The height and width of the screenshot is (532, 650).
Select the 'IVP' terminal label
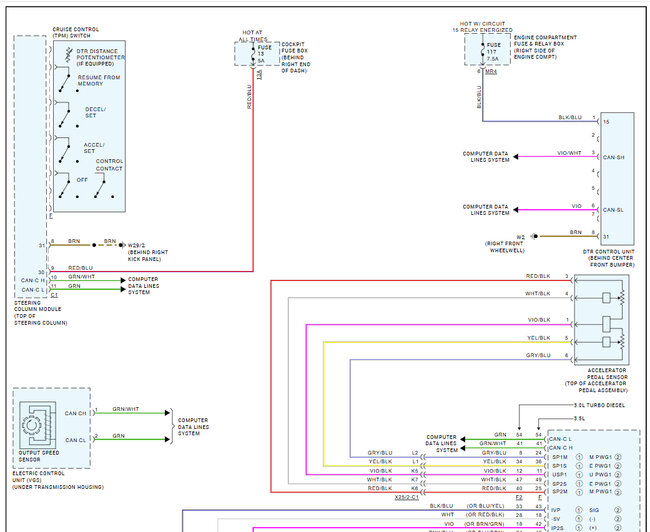coord(555,510)
